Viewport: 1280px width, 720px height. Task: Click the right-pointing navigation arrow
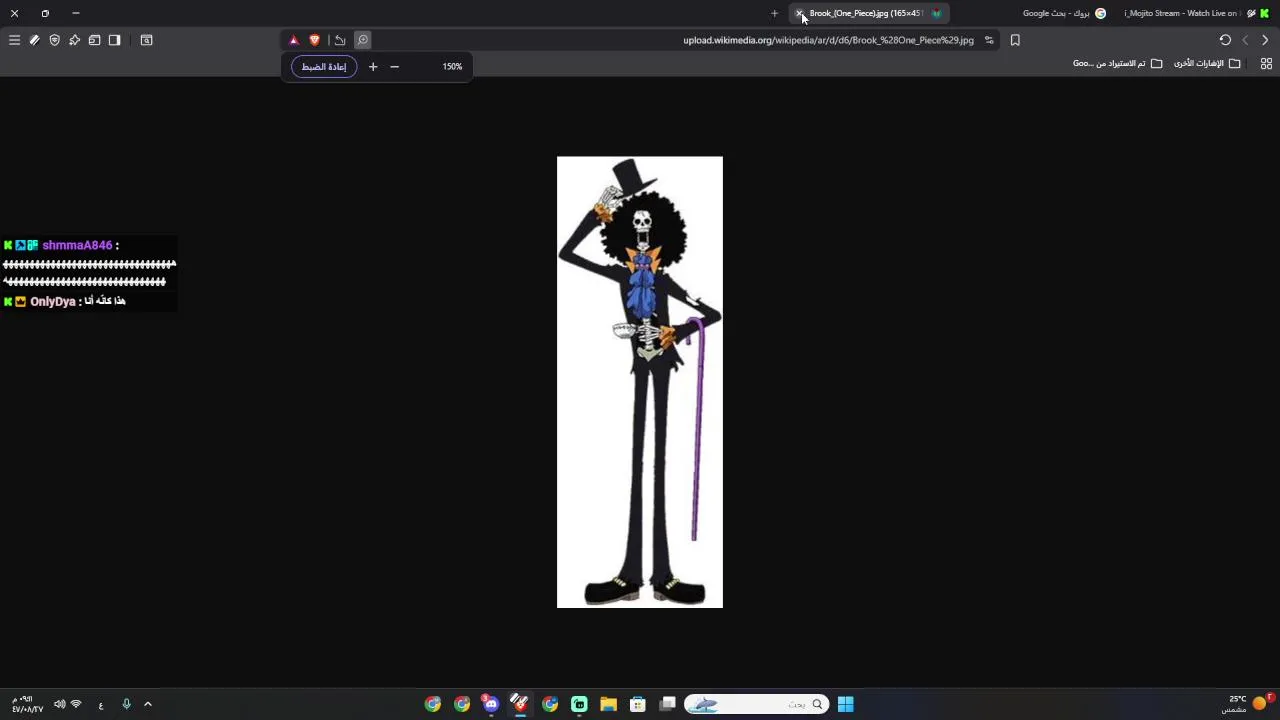pyautogui.click(x=1265, y=40)
